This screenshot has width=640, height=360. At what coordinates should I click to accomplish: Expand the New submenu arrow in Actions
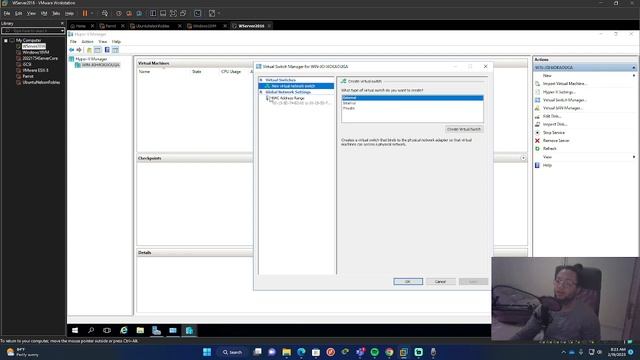634,76
